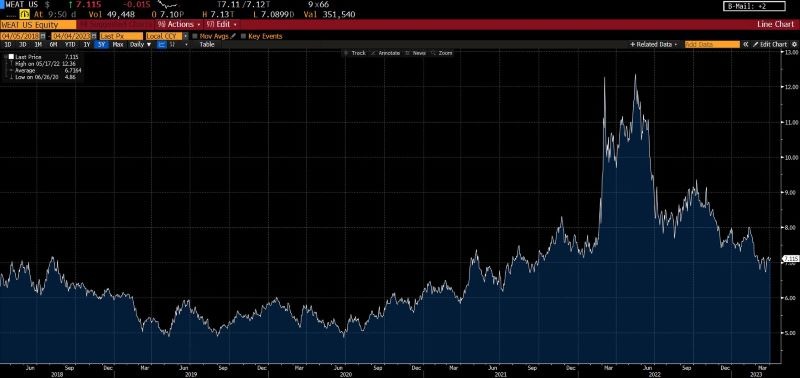Expand chart type options dropdown arrow
Screen dimensions: 800x378
[x=186, y=44]
